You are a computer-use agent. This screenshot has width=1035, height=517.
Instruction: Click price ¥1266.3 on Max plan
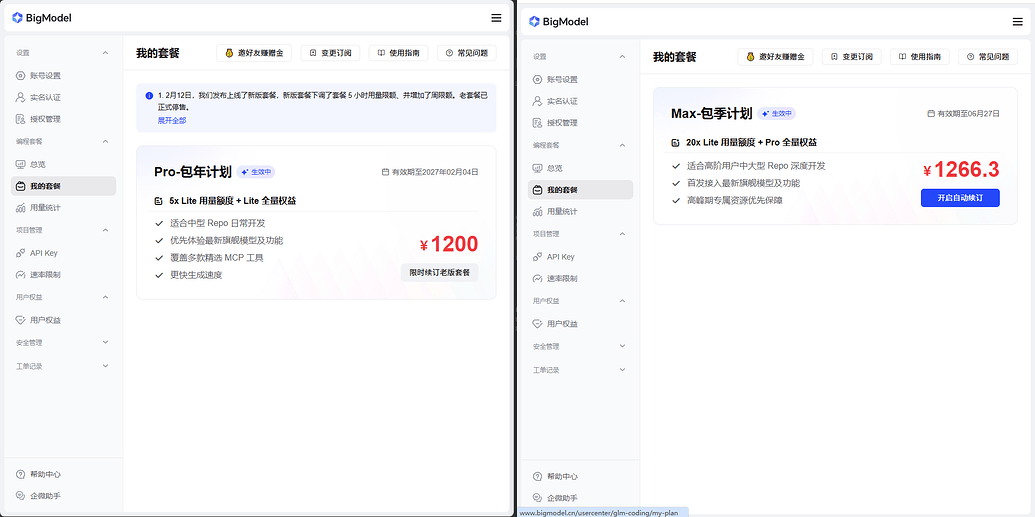click(x=962, y=170)
